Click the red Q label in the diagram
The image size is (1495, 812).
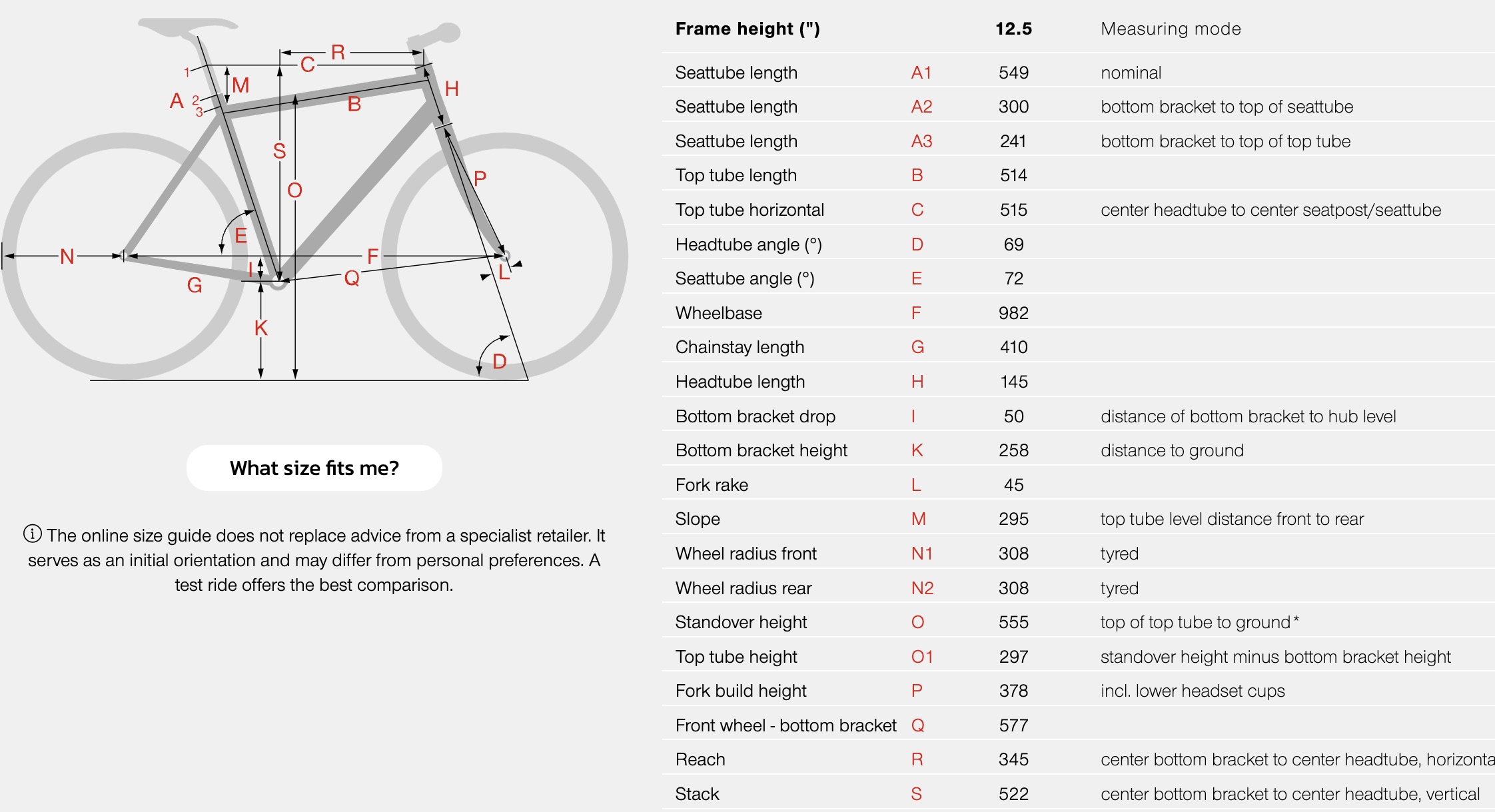[352, 278]
